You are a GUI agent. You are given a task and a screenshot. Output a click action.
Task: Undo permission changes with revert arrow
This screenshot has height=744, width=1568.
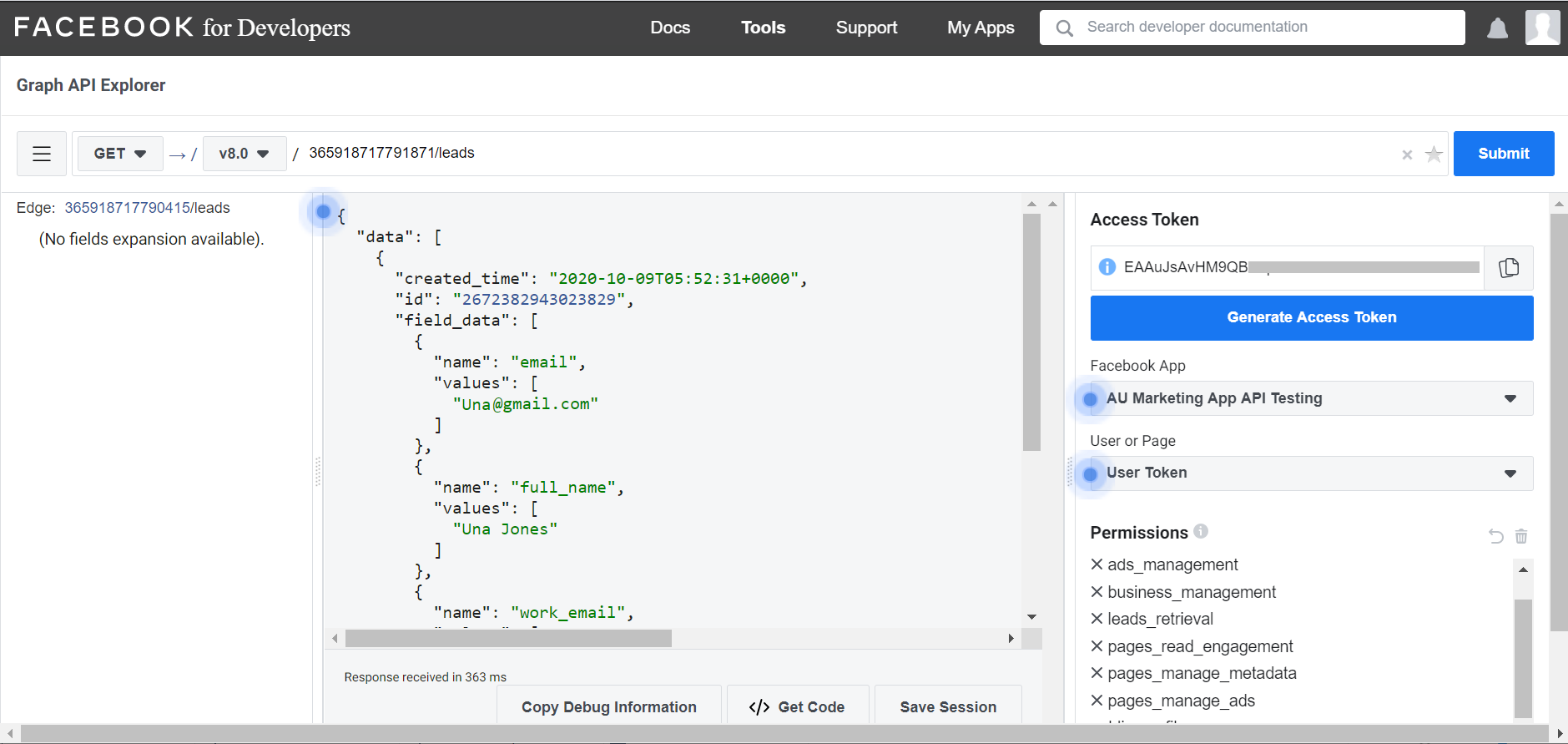point(1495,536)
